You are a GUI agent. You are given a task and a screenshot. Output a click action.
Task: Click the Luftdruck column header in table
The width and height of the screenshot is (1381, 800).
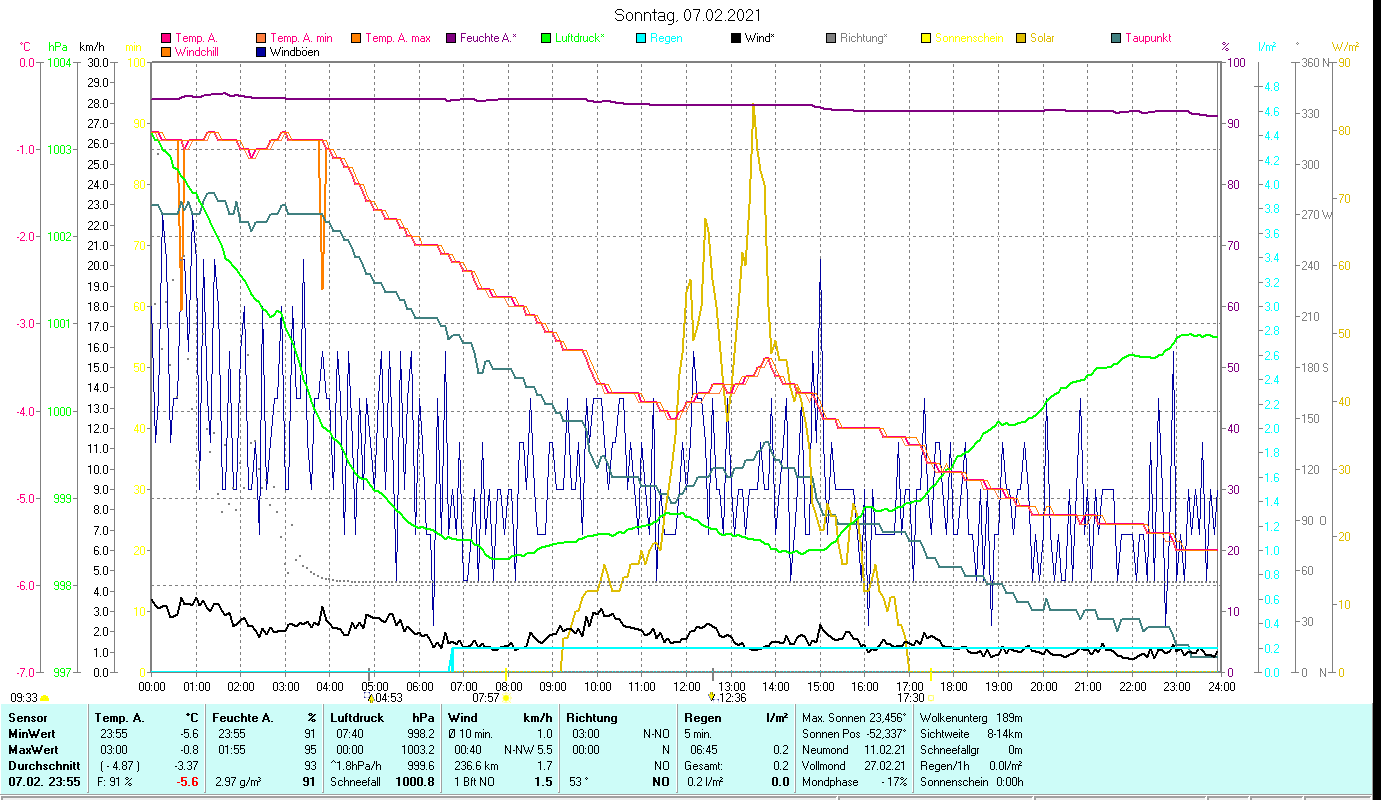pos(354,717)
